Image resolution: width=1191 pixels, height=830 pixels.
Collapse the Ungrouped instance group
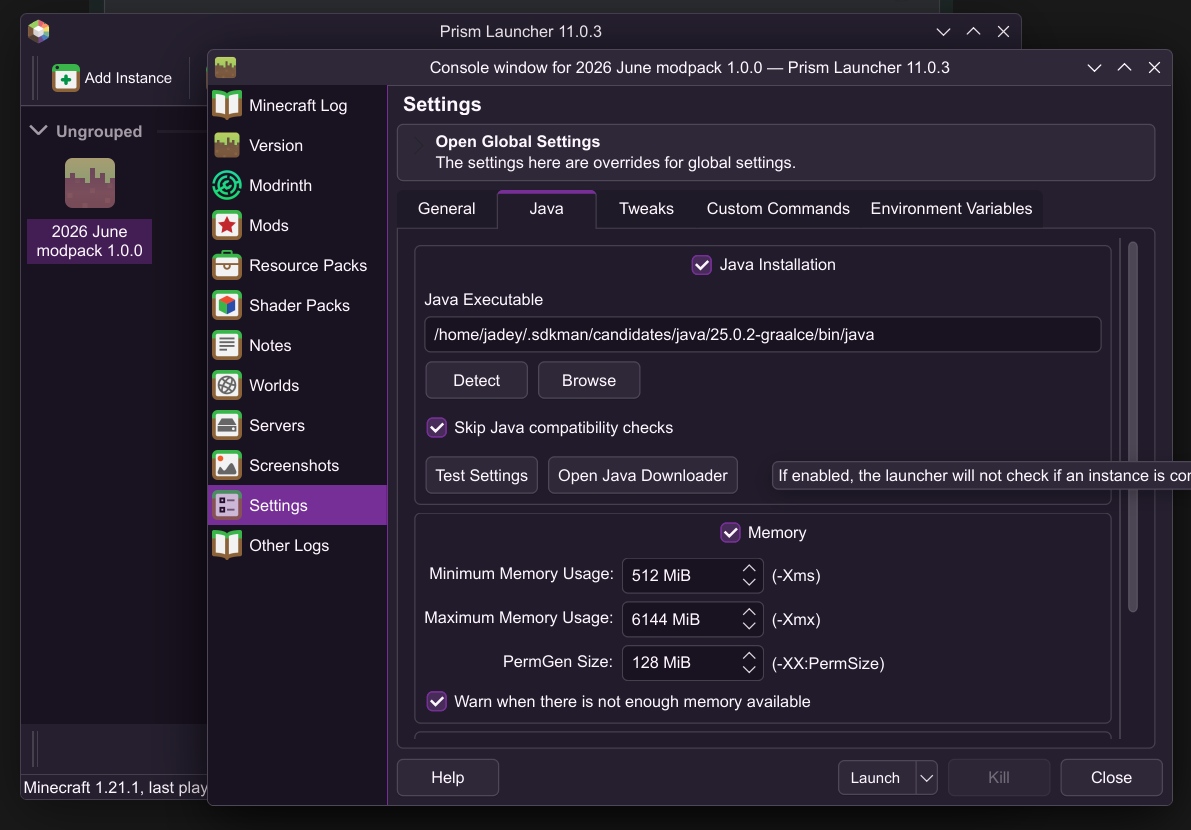[x=39, y=131]
